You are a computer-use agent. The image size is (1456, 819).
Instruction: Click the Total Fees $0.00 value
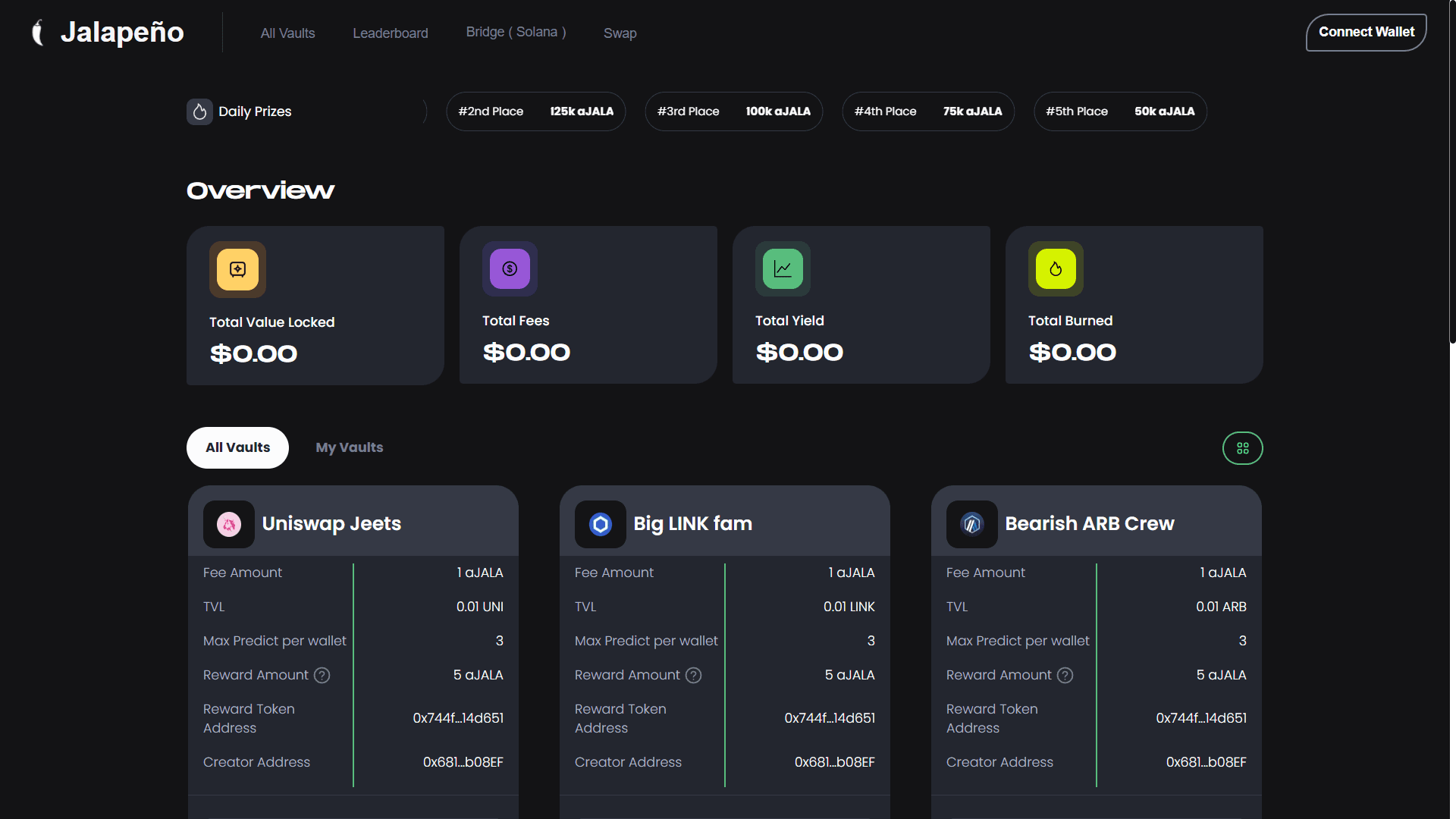click(x=526, y=352)
